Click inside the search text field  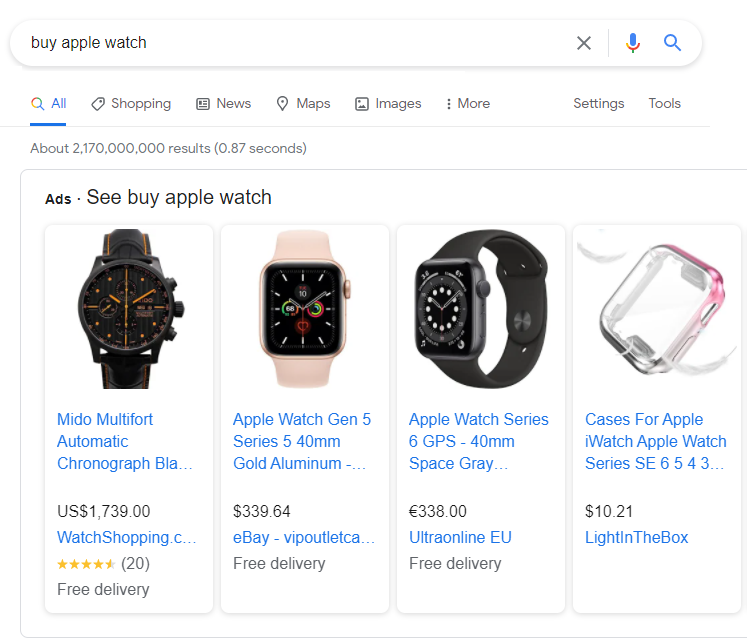tap(290, 43)
